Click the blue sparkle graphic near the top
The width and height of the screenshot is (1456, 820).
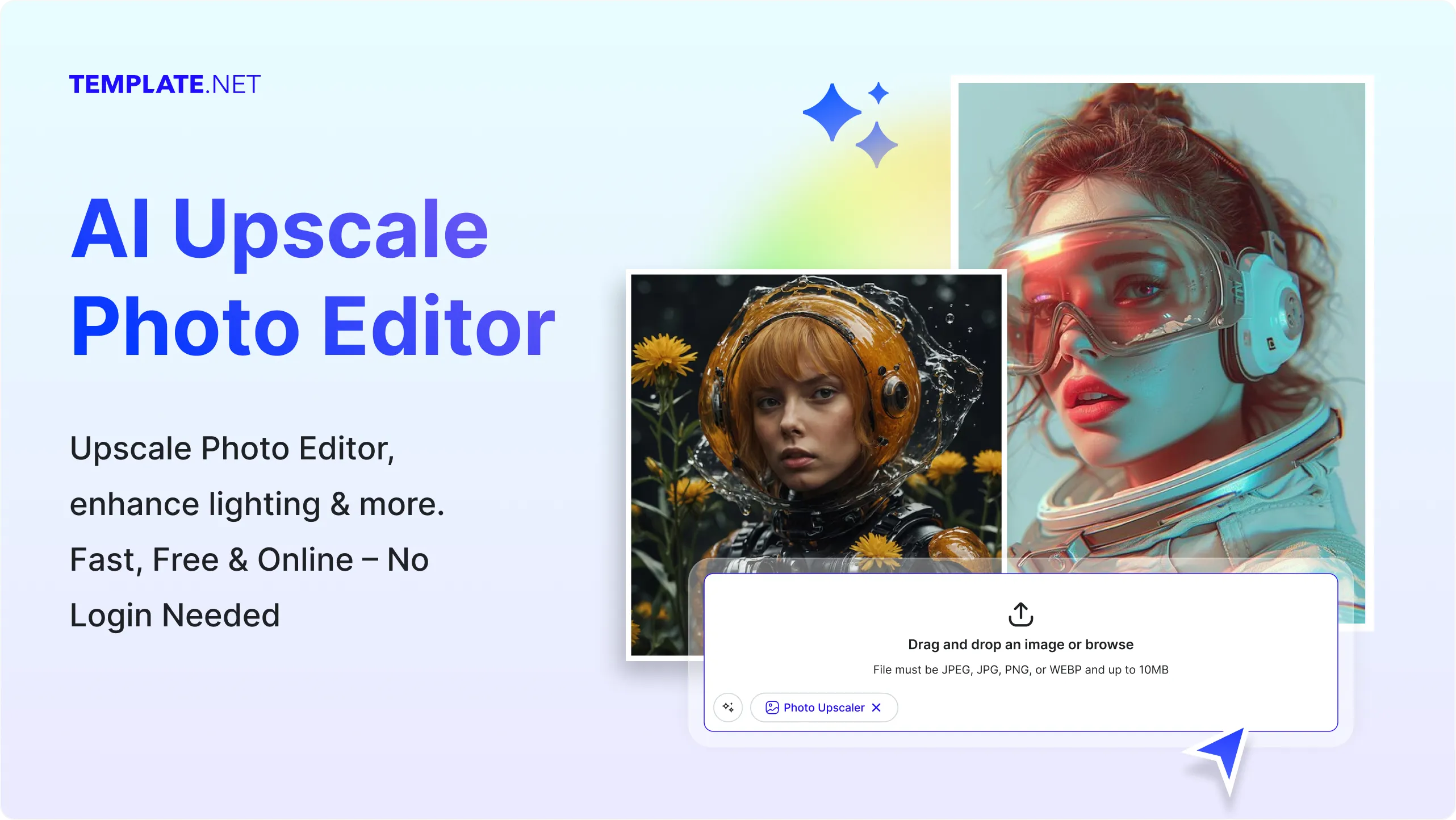(x=831, y=114)
